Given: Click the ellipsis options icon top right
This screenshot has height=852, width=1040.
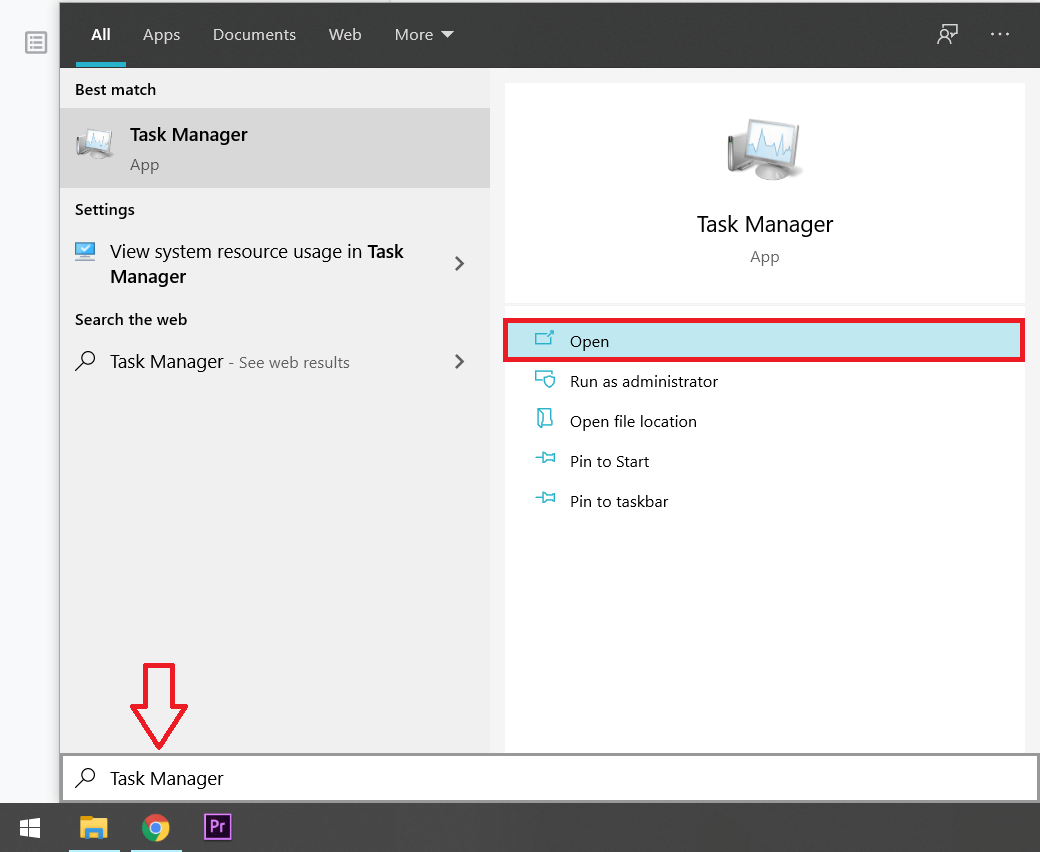Looking at the screenshot, I should click(x=1000, y=33).
